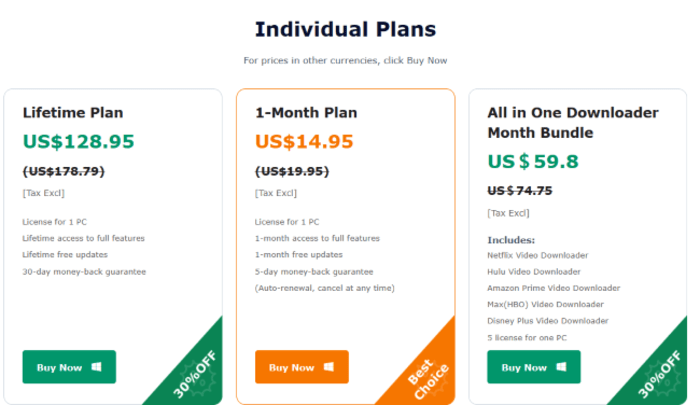The width and height of the screenshot is (700, 405).
Task: Click the 30%OFF ribbon on Lifetime Plan
Action: 195,374
